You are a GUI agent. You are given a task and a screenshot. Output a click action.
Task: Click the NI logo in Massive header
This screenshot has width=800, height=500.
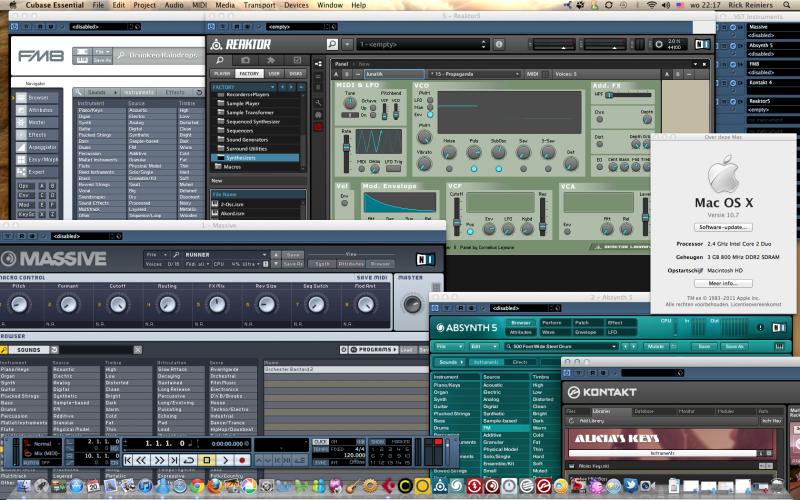pos(426,259)
